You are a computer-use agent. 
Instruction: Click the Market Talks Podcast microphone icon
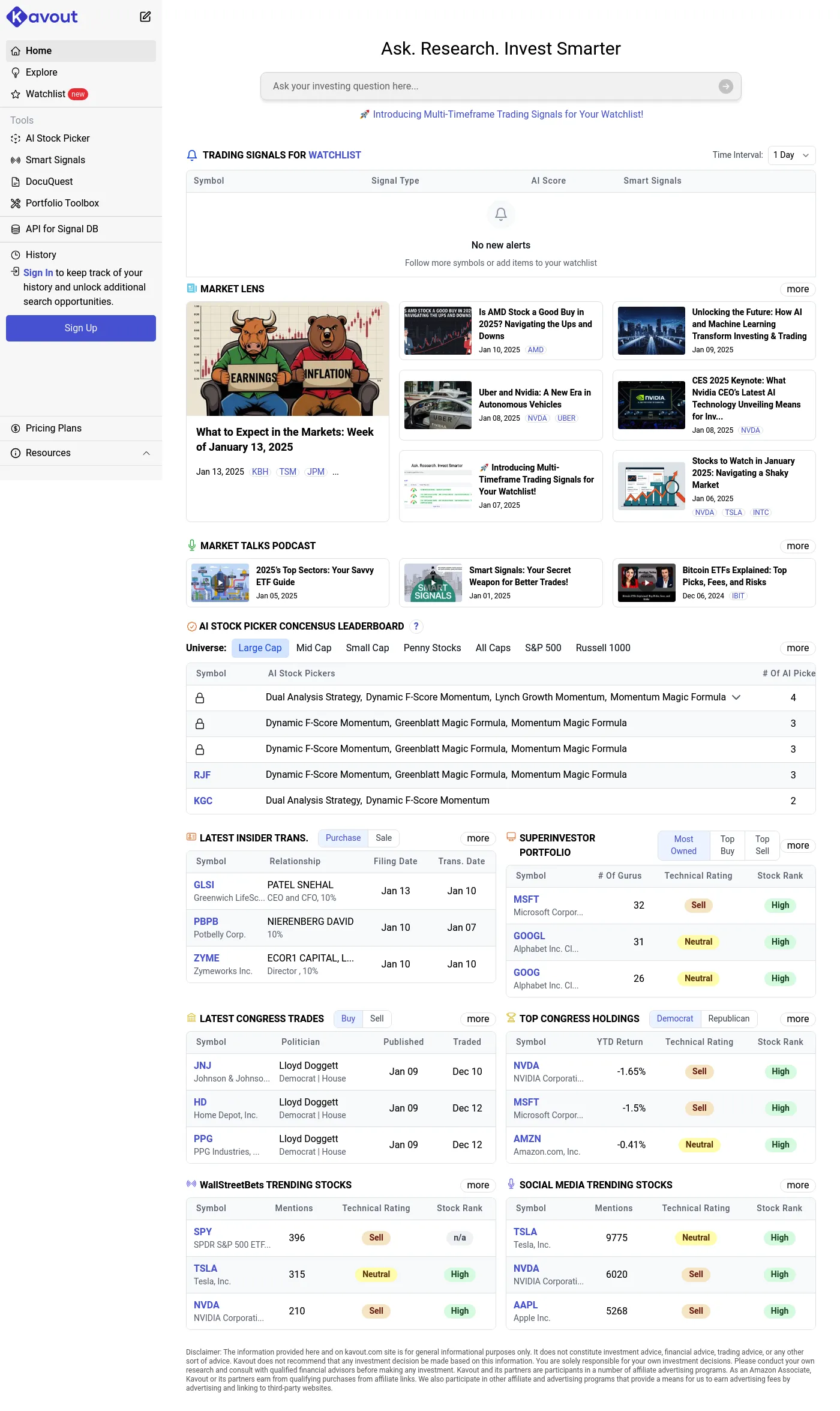(x=192, y=546)
